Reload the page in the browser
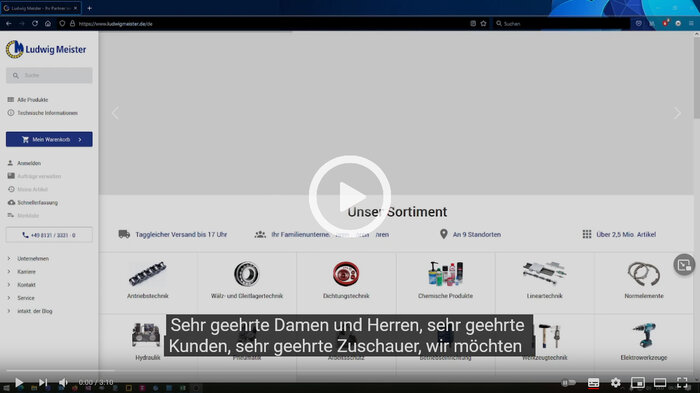 [x=35, y=24]
